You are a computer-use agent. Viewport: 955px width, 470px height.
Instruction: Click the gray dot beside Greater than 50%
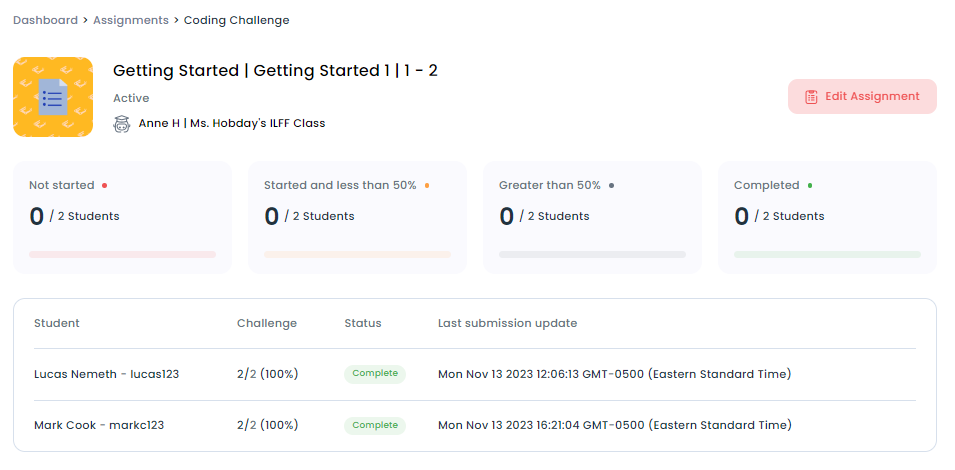point(611,185)
